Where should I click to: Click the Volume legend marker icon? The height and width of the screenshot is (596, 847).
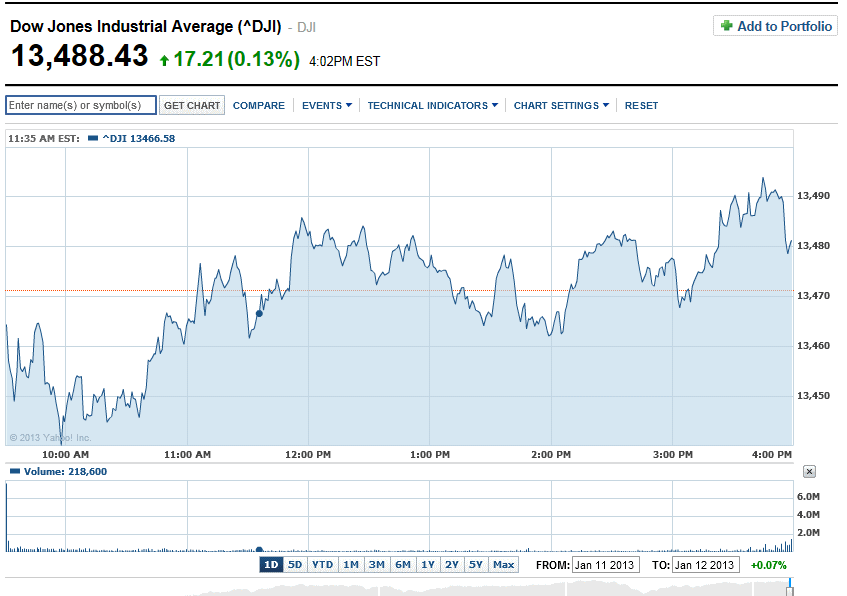click(13, 471)
